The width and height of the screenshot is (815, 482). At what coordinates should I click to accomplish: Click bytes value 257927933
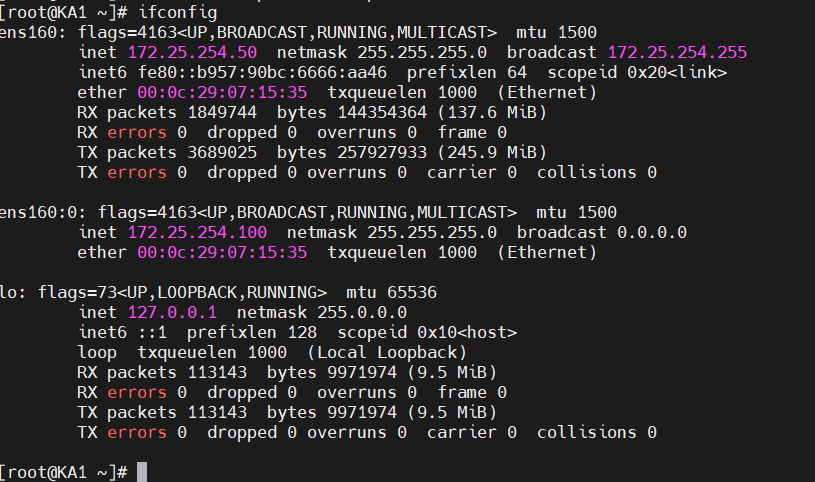pyautogui.click(x=382, y=152)
